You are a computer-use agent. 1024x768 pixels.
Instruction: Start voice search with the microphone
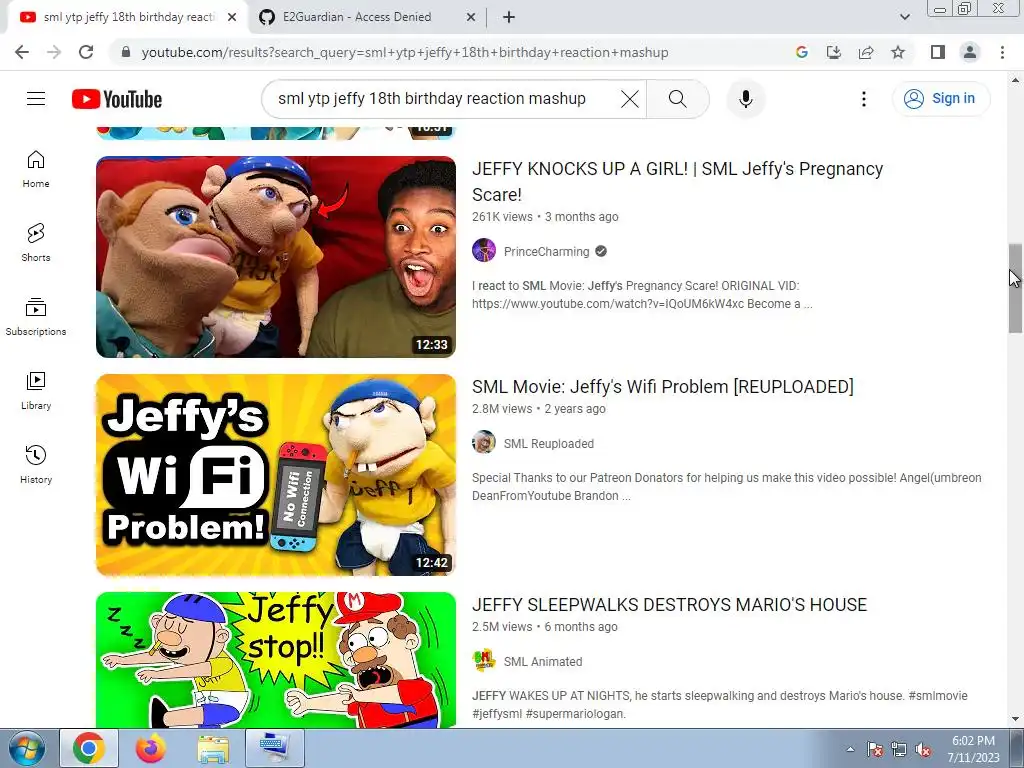point(746,99)
